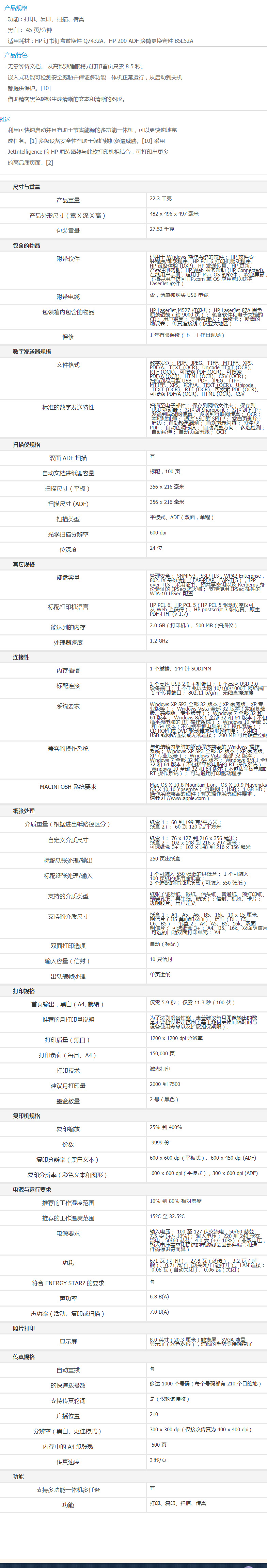Click the 文件格式 row label
Viewport: 267px width, 1568px height.
pyautogui.click(x=68, y=364)
